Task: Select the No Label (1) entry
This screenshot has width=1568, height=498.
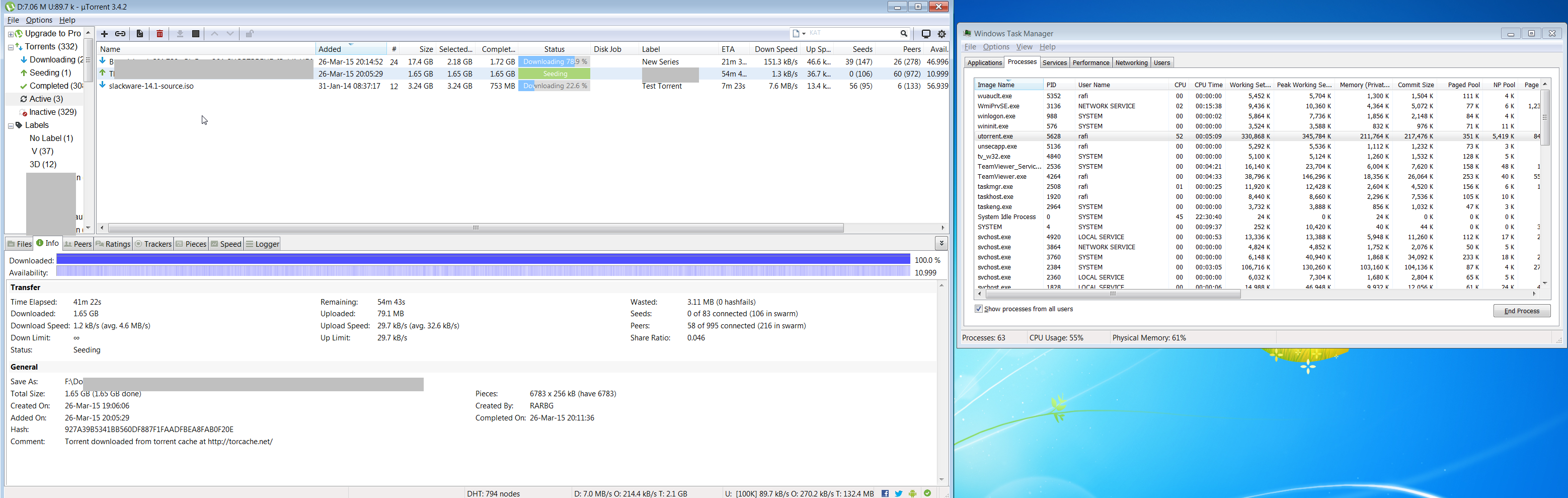Action: (x=51, y=138)
